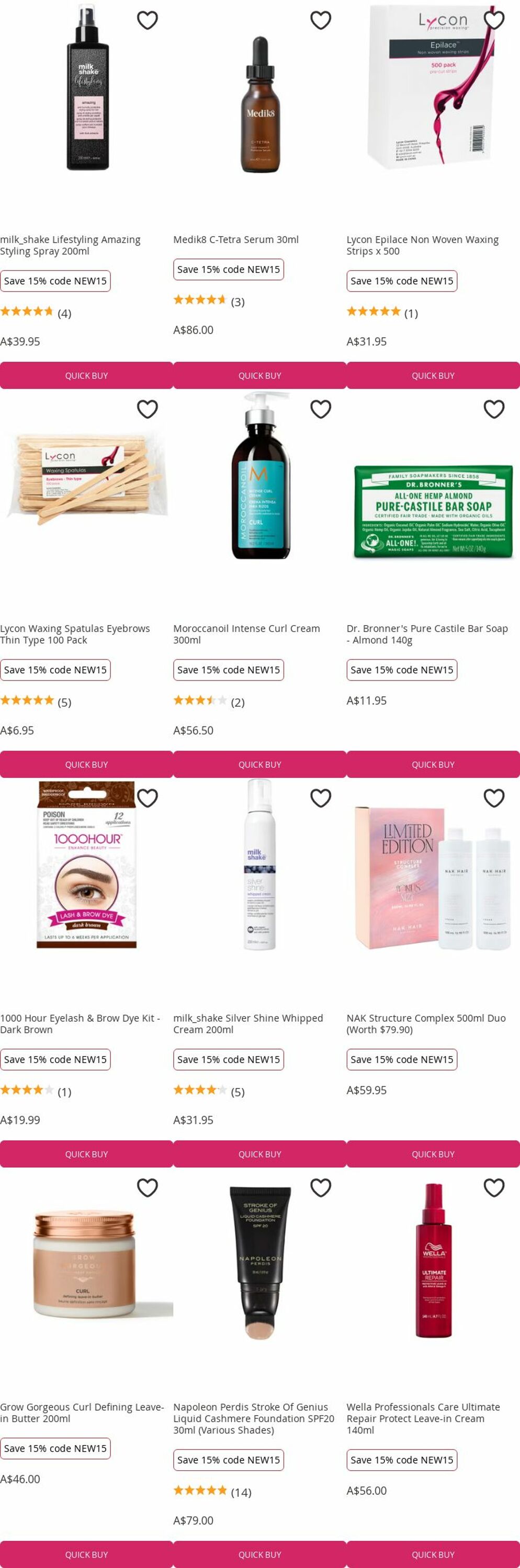Add milk_shake Lifestyling Spray to wishlist
This screenshot has height=1568, width=520.
[148, 21]
